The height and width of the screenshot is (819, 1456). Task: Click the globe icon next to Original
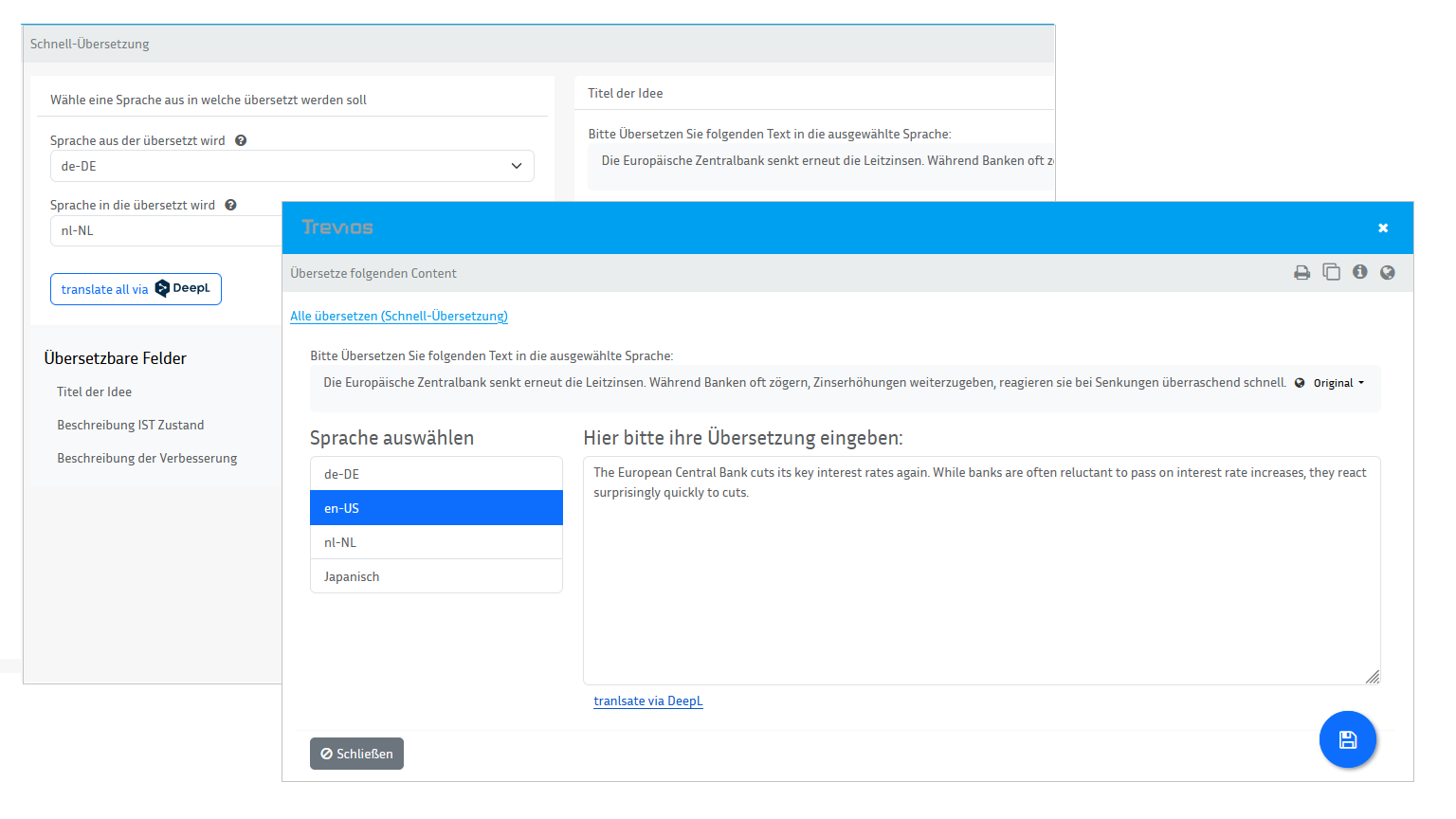pos(1298,383)
